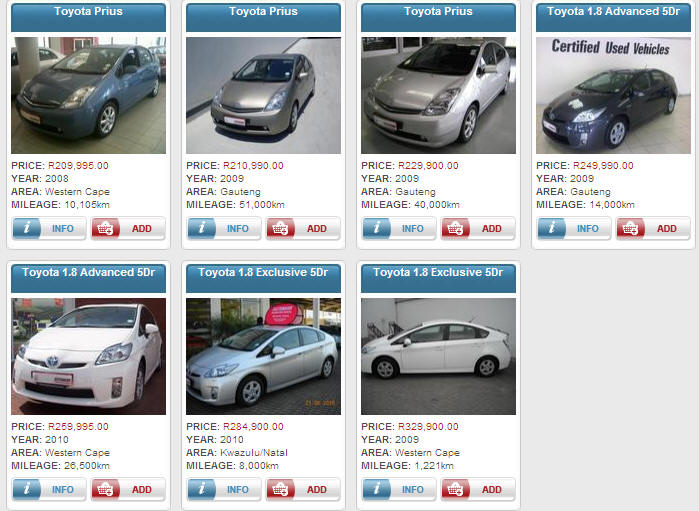The height and width of the screenshot is (511, 699).
Task: Click info icon for R209,995 blue Prius
Action: coord(27,228)
